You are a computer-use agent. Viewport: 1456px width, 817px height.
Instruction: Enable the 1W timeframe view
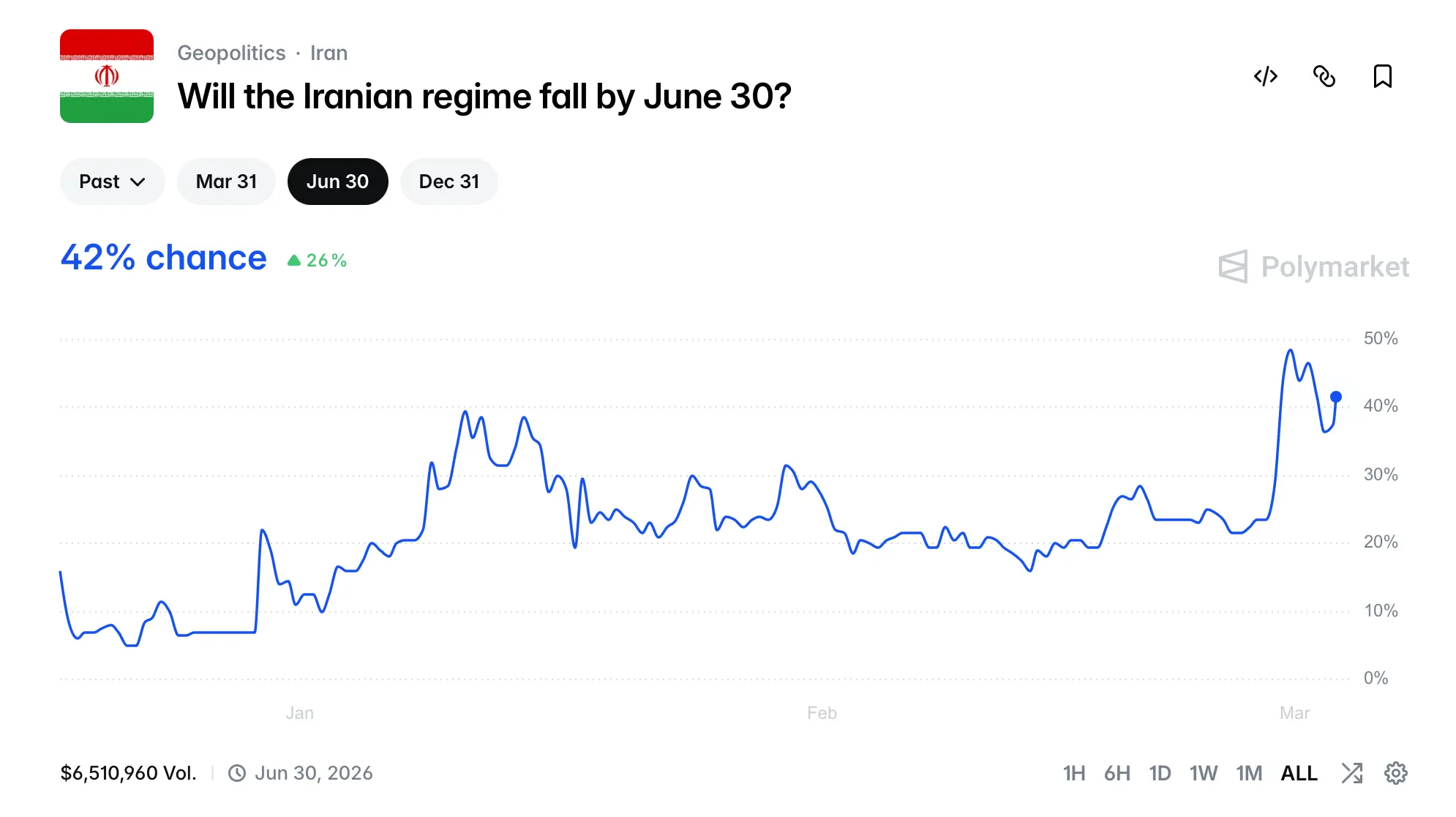(1204, 772)
